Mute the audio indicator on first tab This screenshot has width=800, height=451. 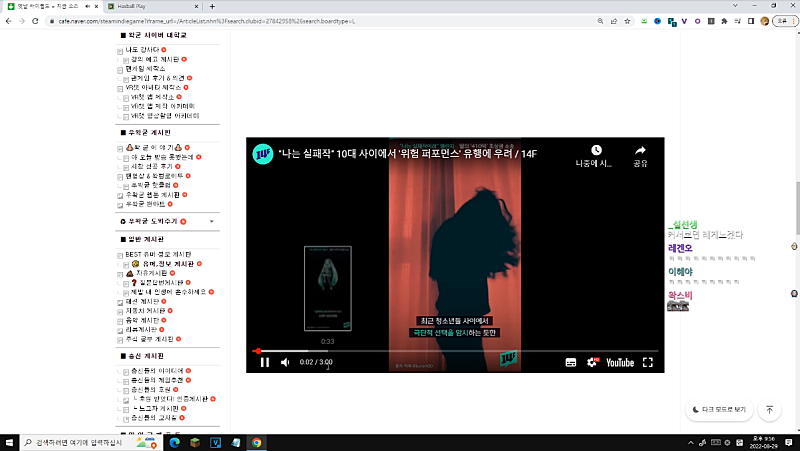[87, 6]
